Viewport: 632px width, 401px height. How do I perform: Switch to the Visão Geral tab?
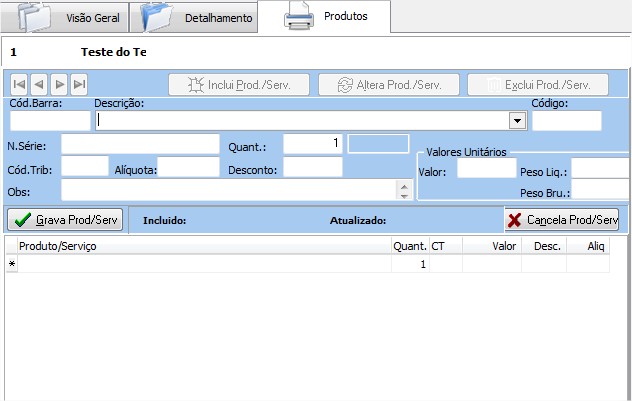(x=93, y=19)
